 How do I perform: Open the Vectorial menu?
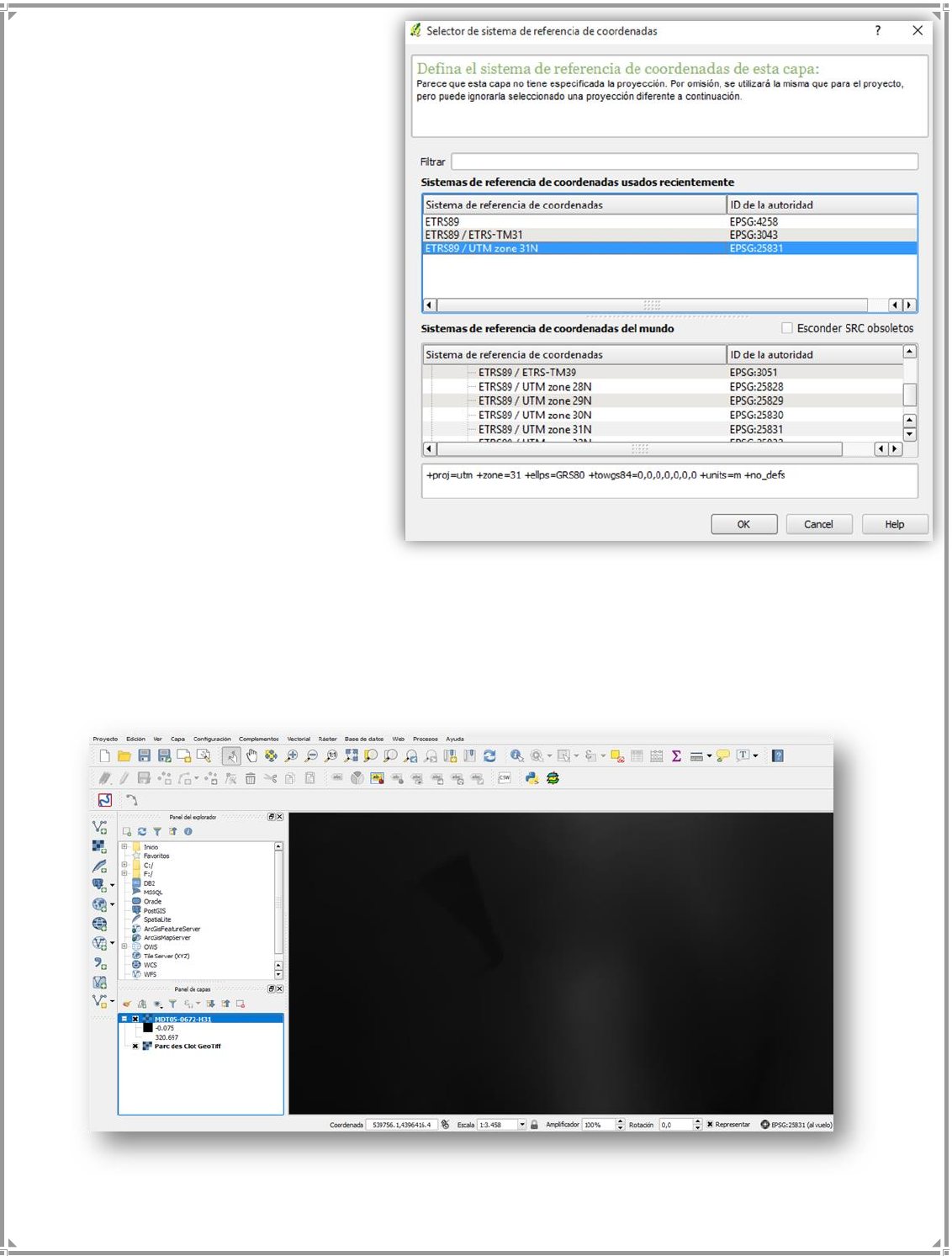click(299, 739)
